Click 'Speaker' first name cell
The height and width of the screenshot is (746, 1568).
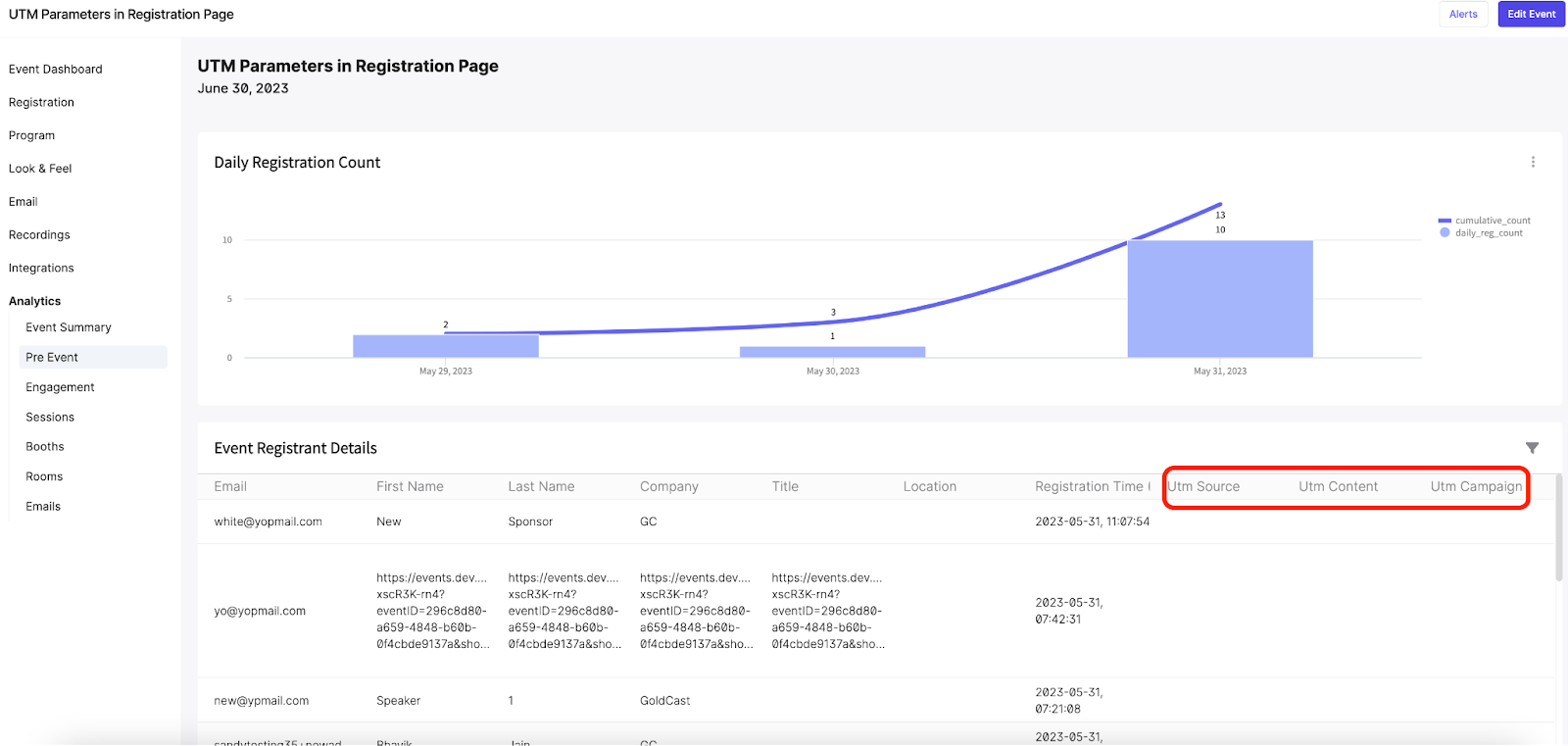pyautogui.click(x=398, y=701)
